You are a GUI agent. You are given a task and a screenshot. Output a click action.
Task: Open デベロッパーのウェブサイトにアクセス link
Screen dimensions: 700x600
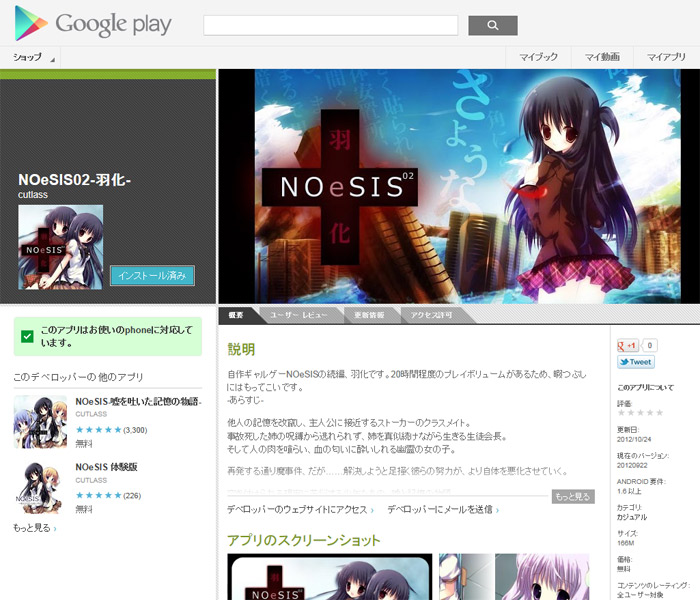click(x=300, y=509)
